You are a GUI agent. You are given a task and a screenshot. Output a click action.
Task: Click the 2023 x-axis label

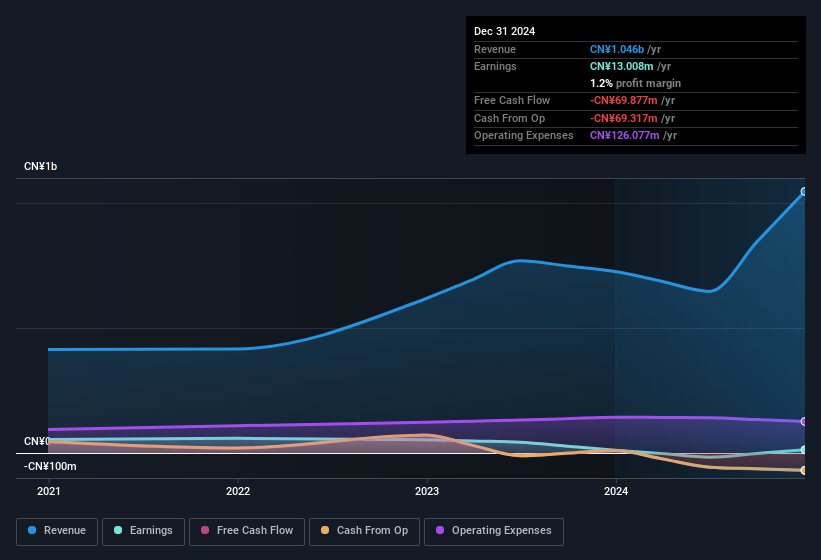click(427, 491)
